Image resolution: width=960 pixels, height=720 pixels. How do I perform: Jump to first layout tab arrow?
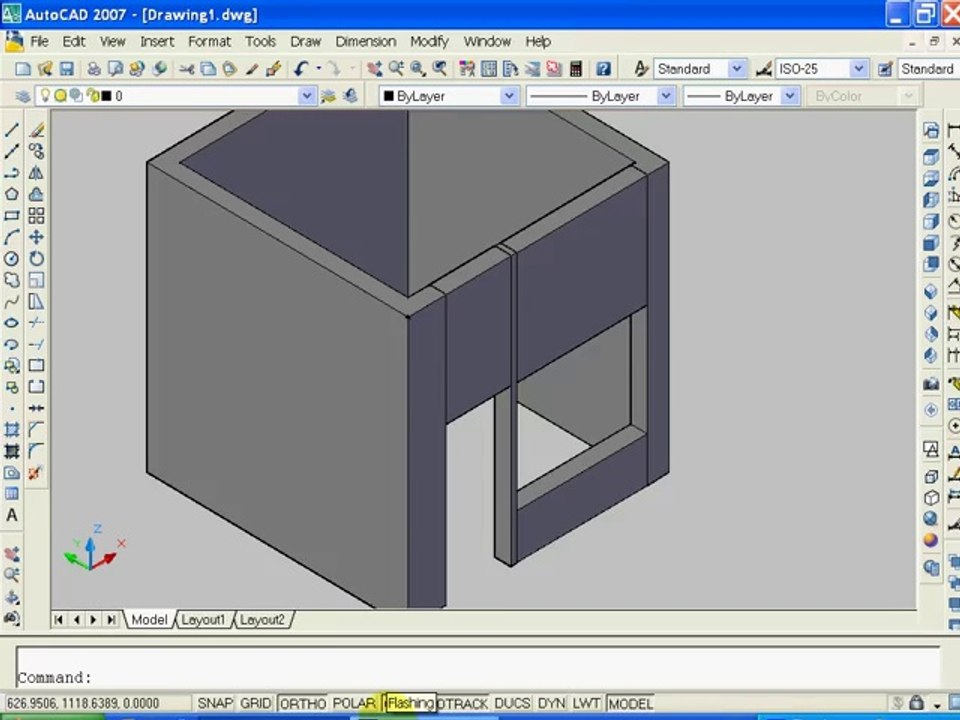point(59,620)
